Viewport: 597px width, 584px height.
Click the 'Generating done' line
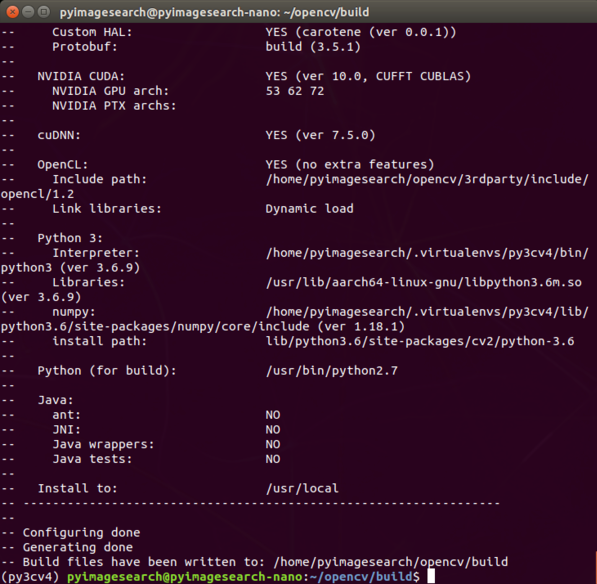[x=78, y=547]
